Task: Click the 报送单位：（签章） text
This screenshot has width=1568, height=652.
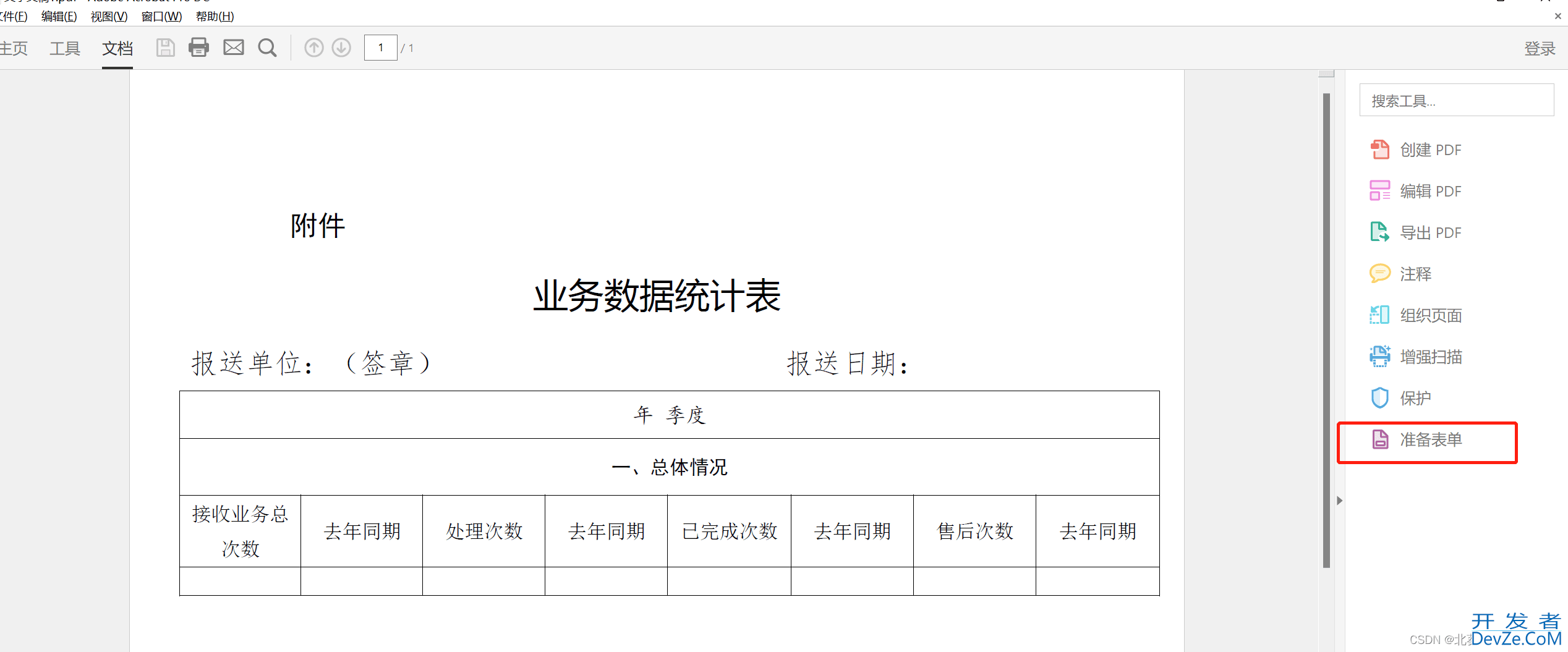Action: (x=311, y=363)
